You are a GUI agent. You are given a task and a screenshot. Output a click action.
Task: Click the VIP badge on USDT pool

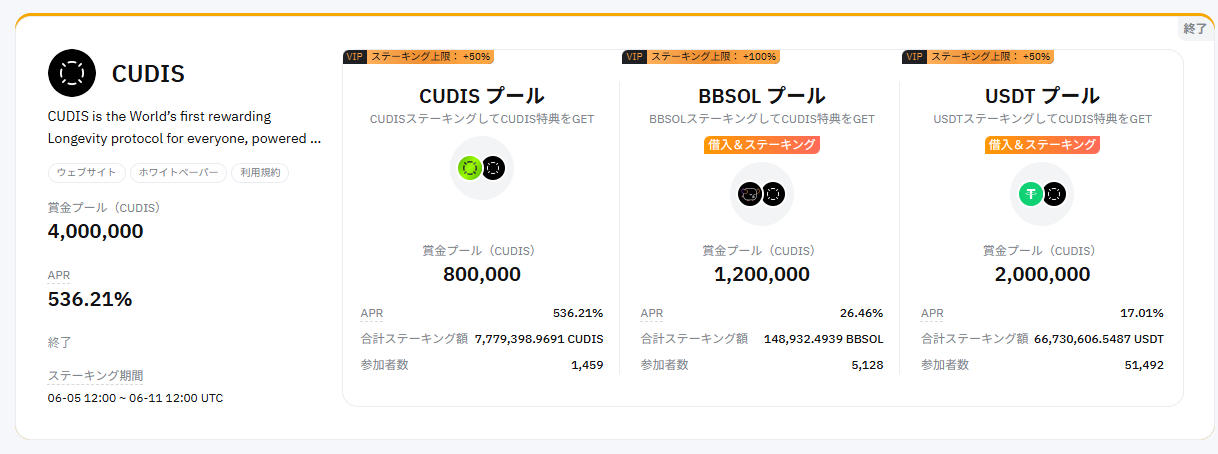pos(914,57)
